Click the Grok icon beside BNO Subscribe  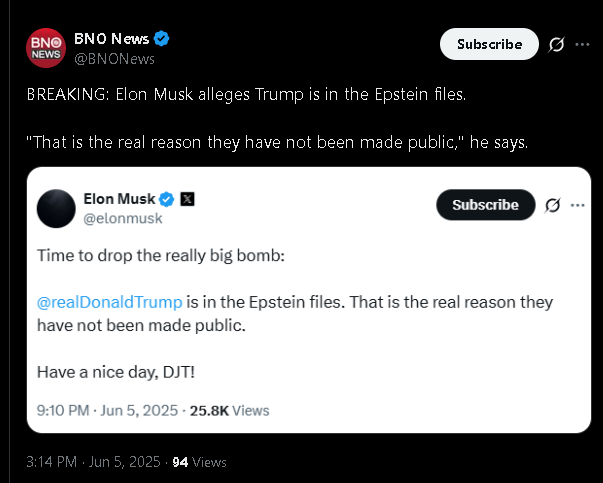pos(556,45)
